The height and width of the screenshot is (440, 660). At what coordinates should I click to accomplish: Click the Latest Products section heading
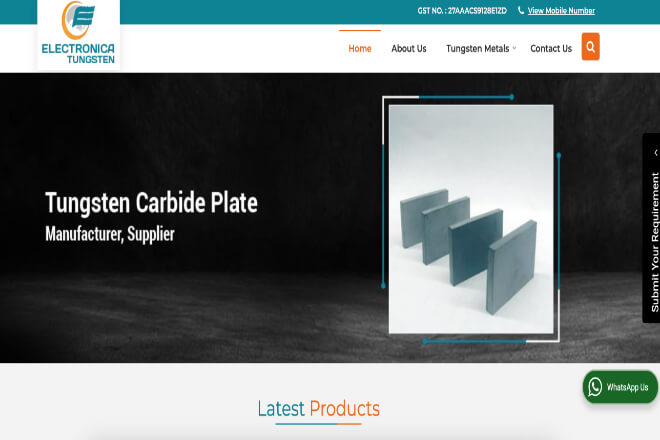coord(319,409)
